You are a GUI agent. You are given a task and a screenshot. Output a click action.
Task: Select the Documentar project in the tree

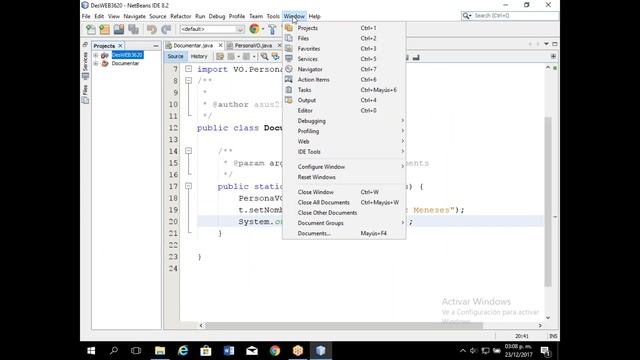pyautogui.click(x=125, y=64)
